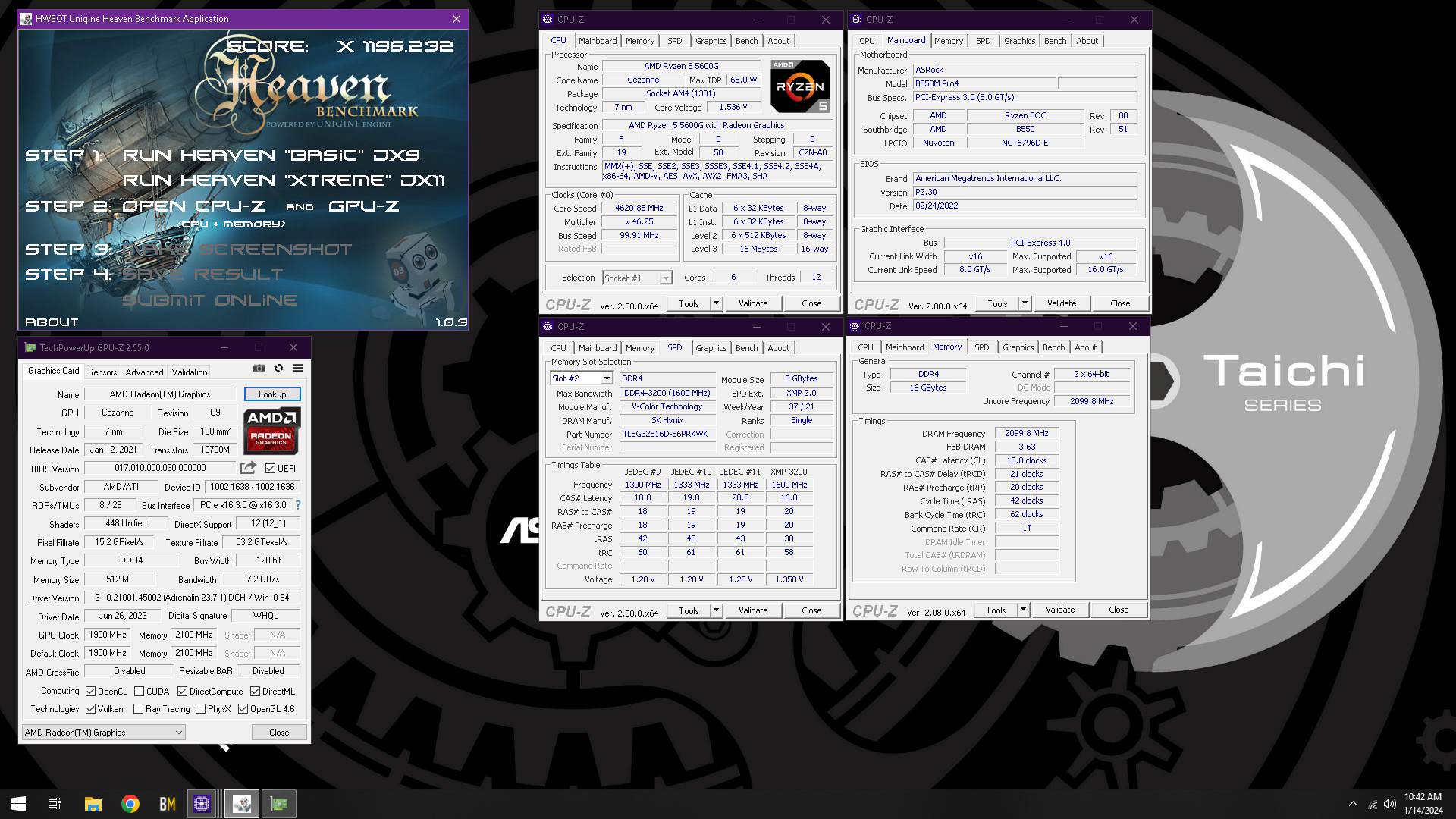
Task: Toggle the Ray Tracing checkbox
Action: (138, 709)
